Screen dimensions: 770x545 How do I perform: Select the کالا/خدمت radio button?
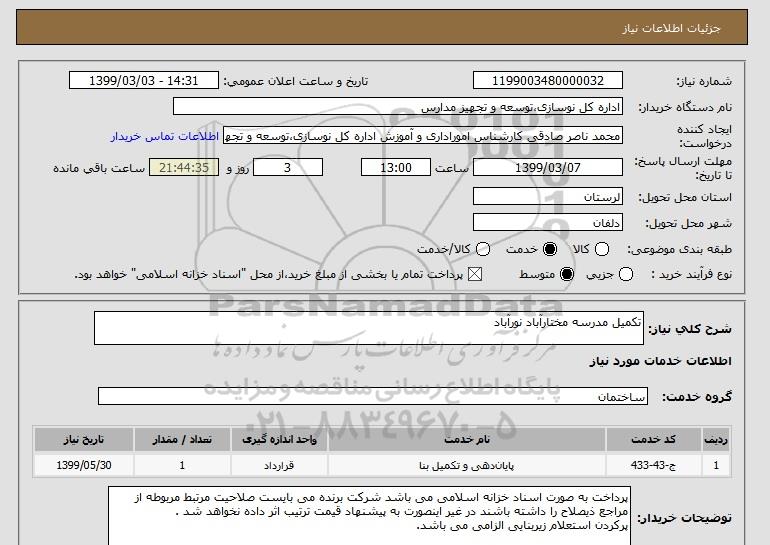483,249
